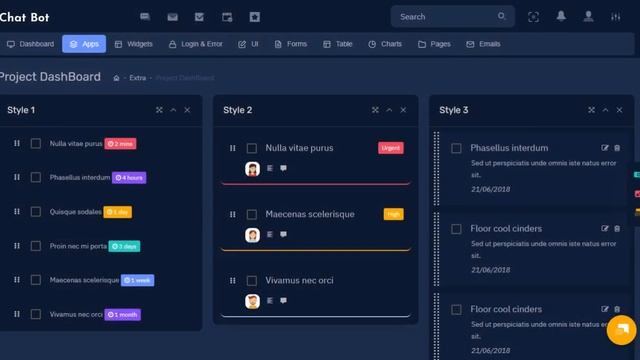This screenshot has height=360, width=640.
Task: Click the Urgent badge on Nulla vitae purus
Action: pos(391,148)
